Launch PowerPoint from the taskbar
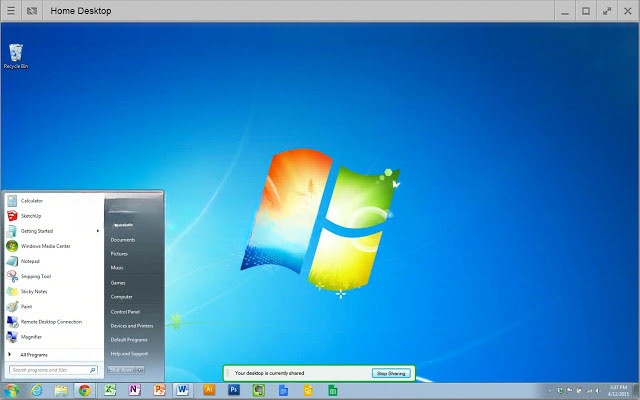Viewport: 640px width, 400px height. point(159,390)
